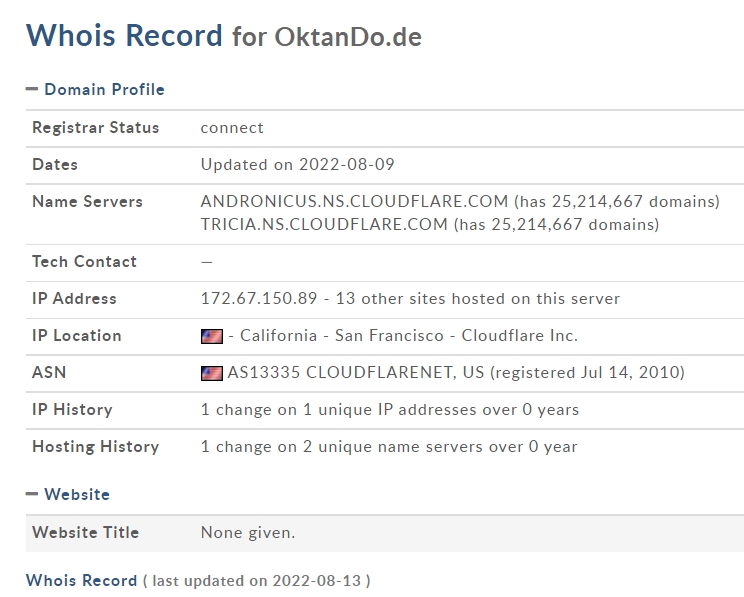Open ANDRONICUS.NS.CLOUDFLARE.COM name server link
This screenshot has height=597, width=744.
pos(354,201)
